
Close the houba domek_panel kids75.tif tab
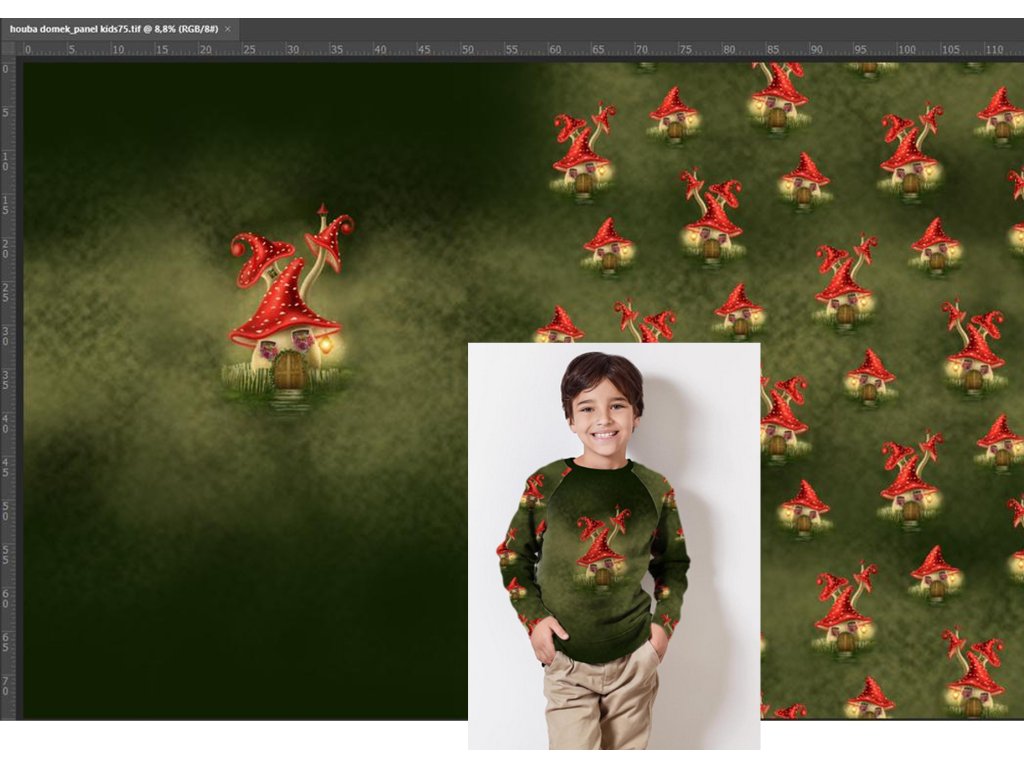tap(228, 29)
